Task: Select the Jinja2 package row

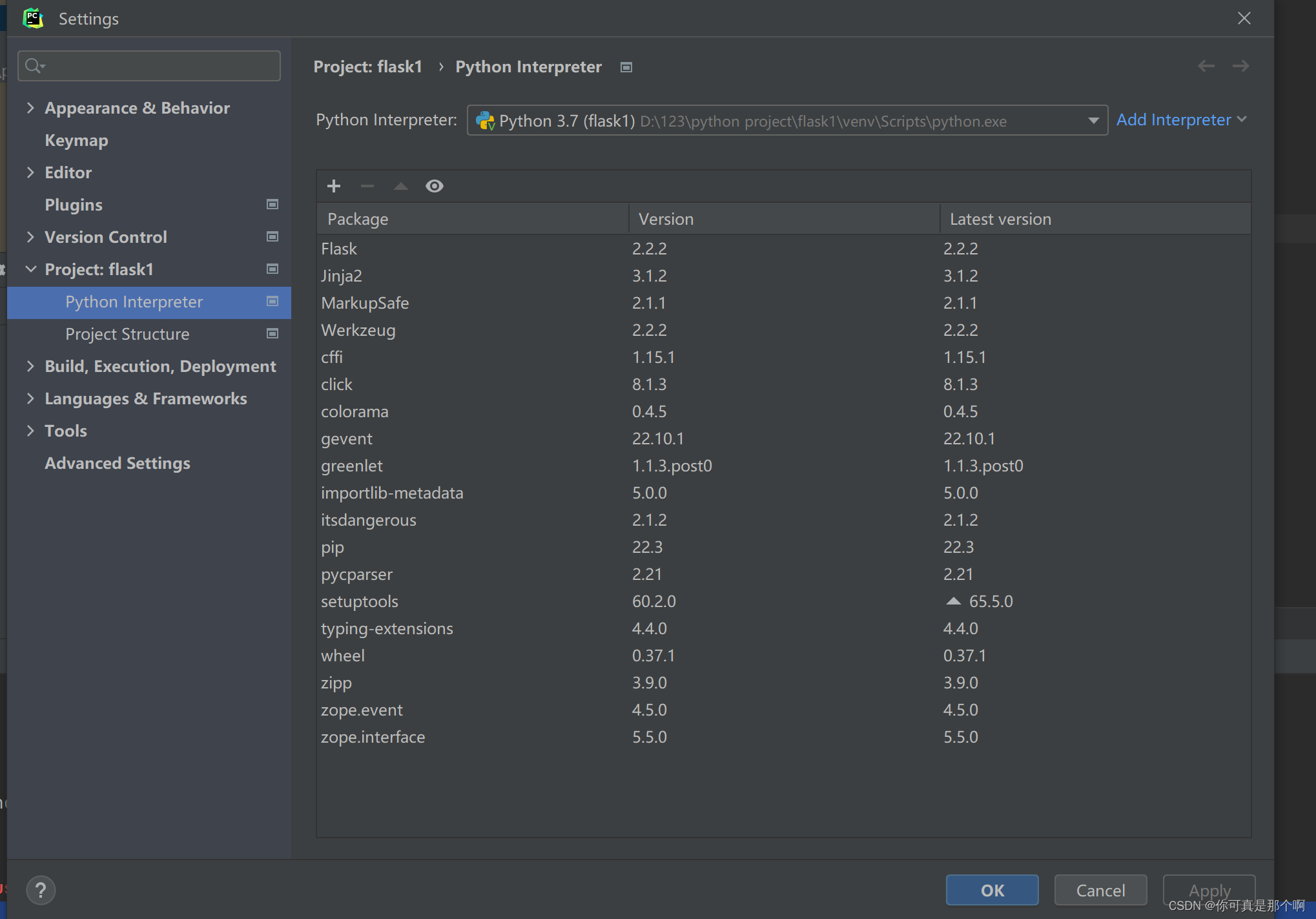Action: [x=784, y=276]
